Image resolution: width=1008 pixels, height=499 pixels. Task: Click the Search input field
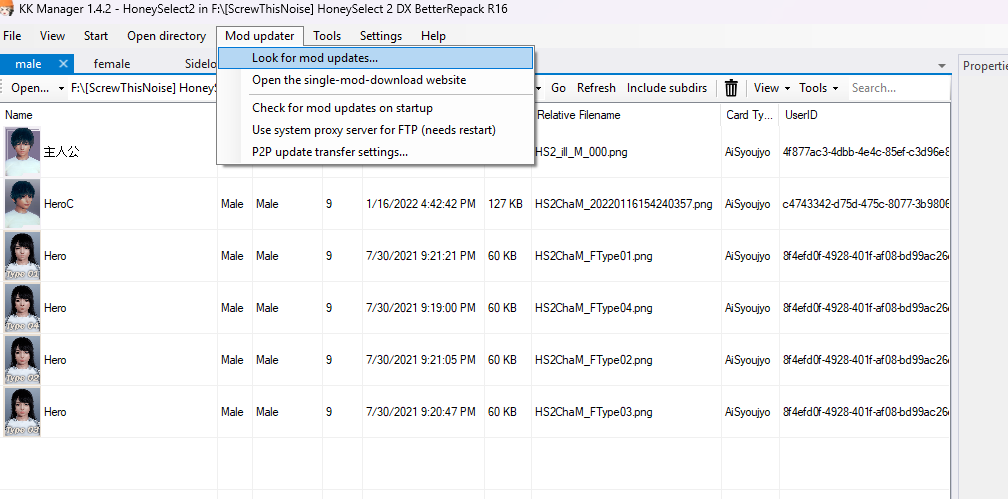click(898, 88)
